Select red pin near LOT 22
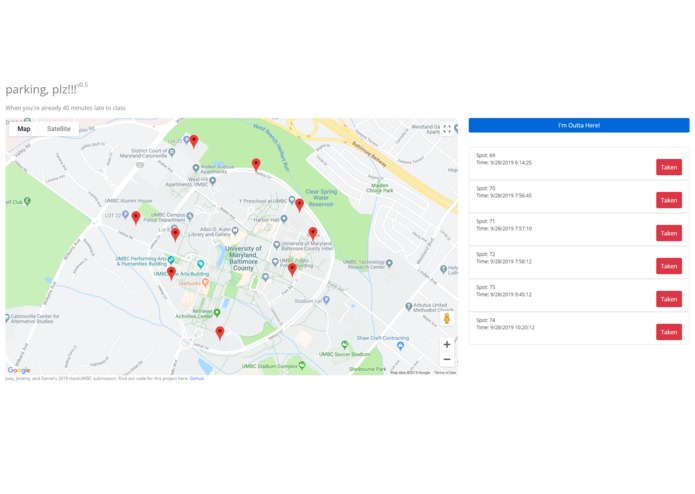Image resolution: width=695 pixels, height=494 pixels. click(x=136, y=218)
